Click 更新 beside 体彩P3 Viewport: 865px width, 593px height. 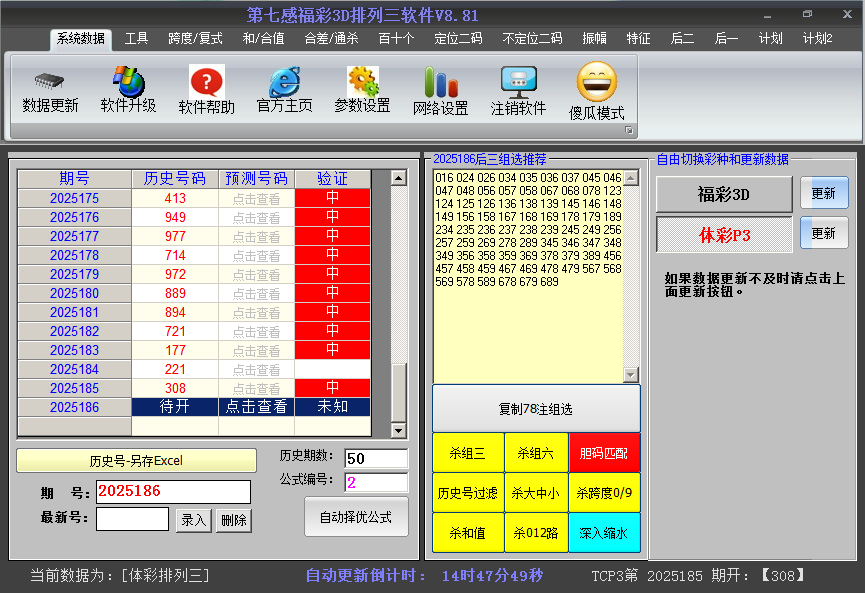pos(824,233)
